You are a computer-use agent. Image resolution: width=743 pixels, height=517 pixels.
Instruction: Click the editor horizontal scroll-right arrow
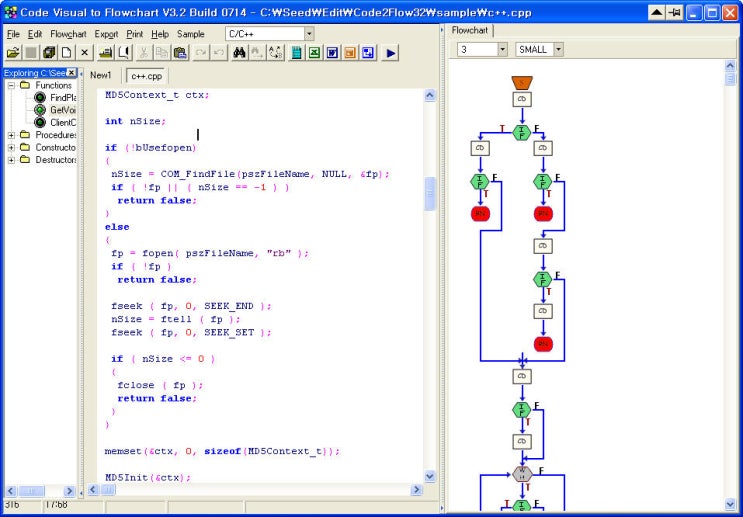pyautogui.click(x=417, y=490)
